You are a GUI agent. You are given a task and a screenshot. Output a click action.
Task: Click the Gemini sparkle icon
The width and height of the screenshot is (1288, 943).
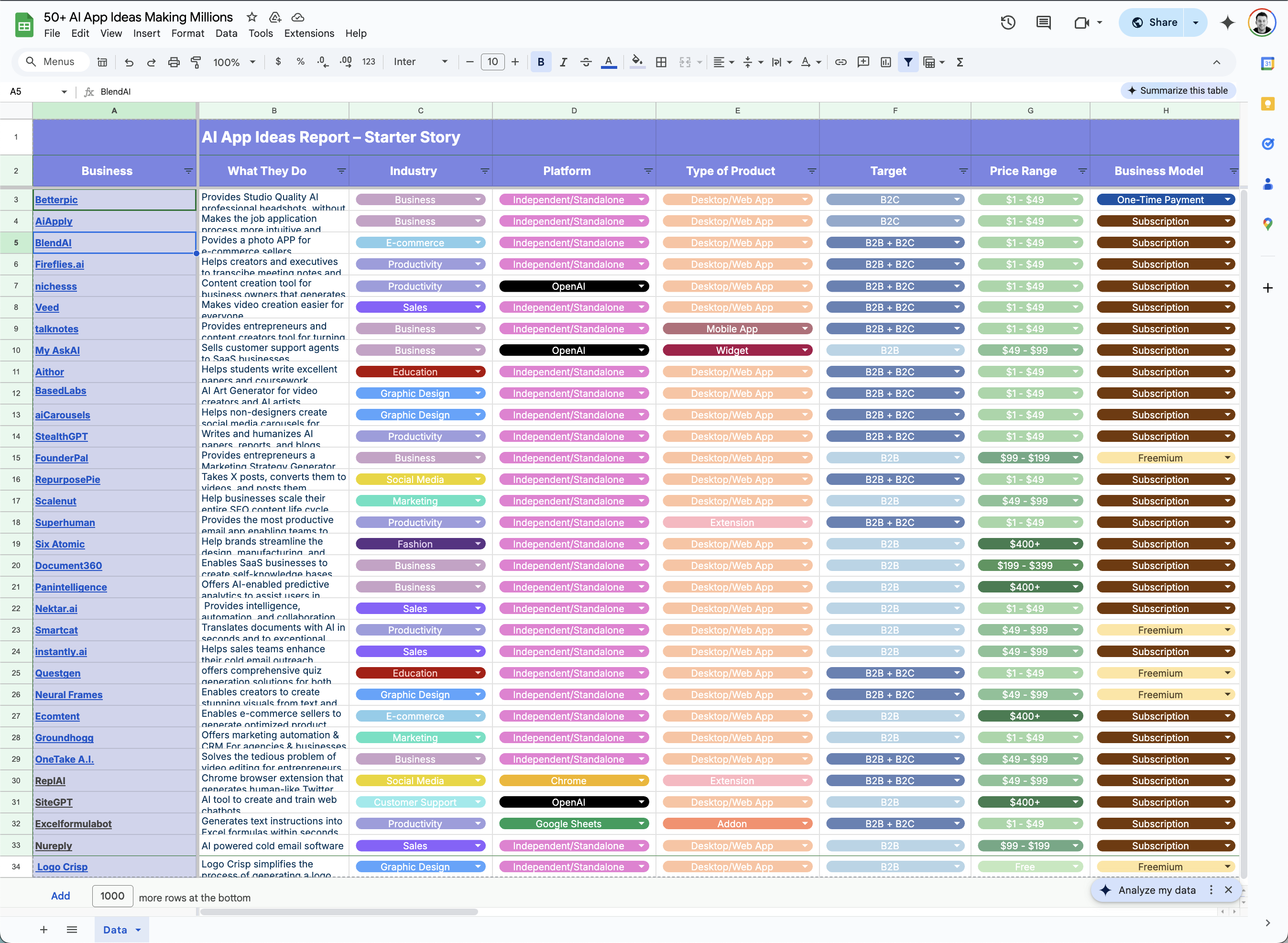1227,22
